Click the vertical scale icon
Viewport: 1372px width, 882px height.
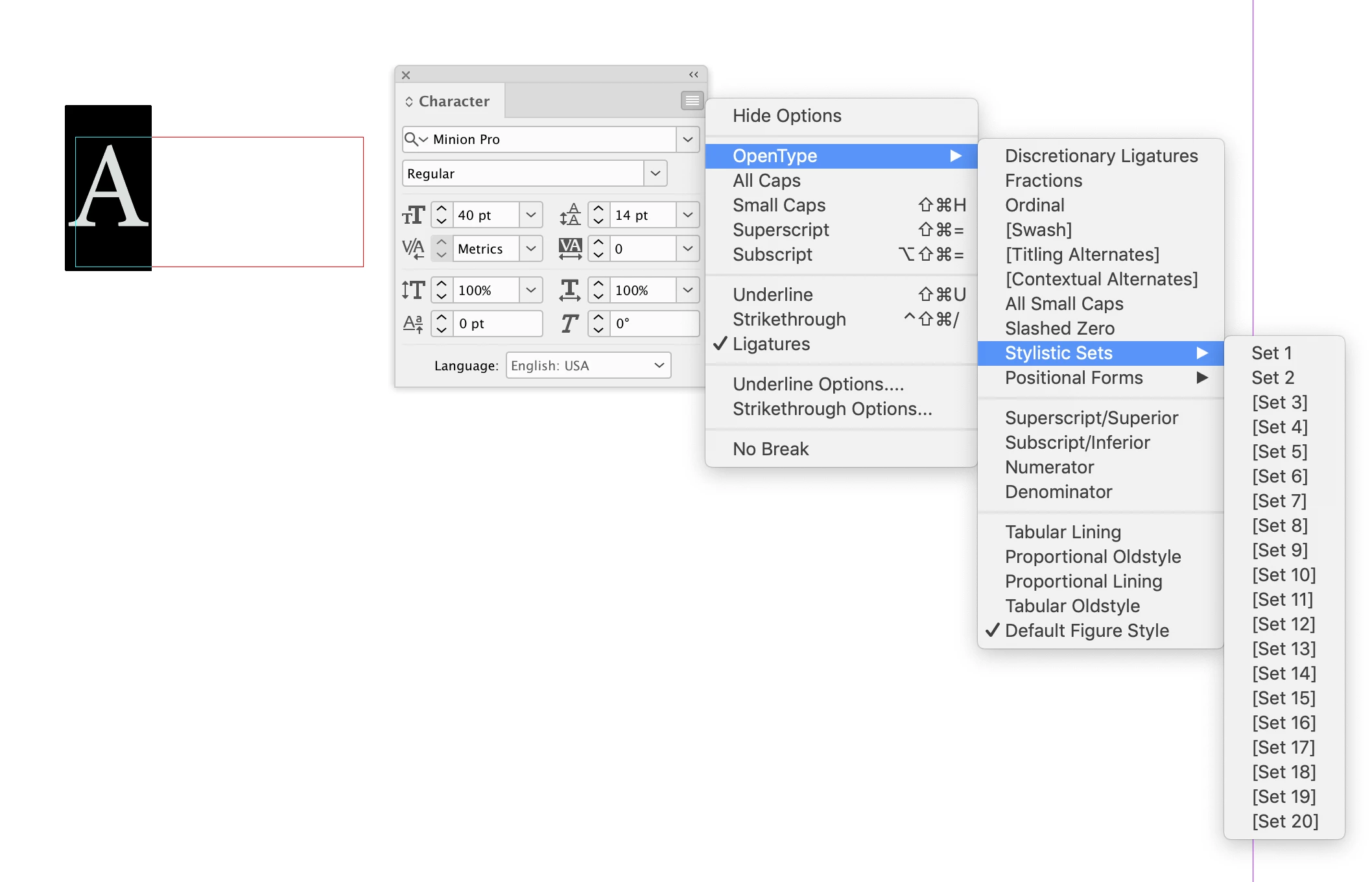(x=413, y=290)
